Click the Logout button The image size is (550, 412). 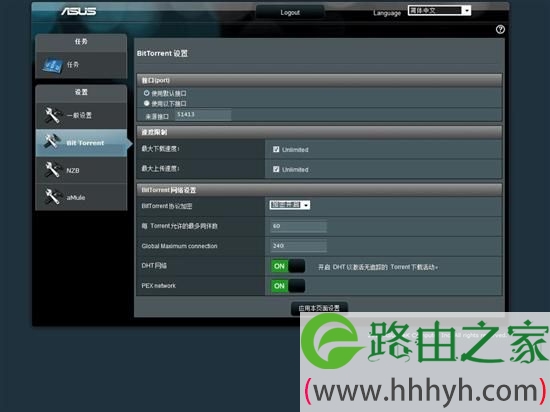290,13
